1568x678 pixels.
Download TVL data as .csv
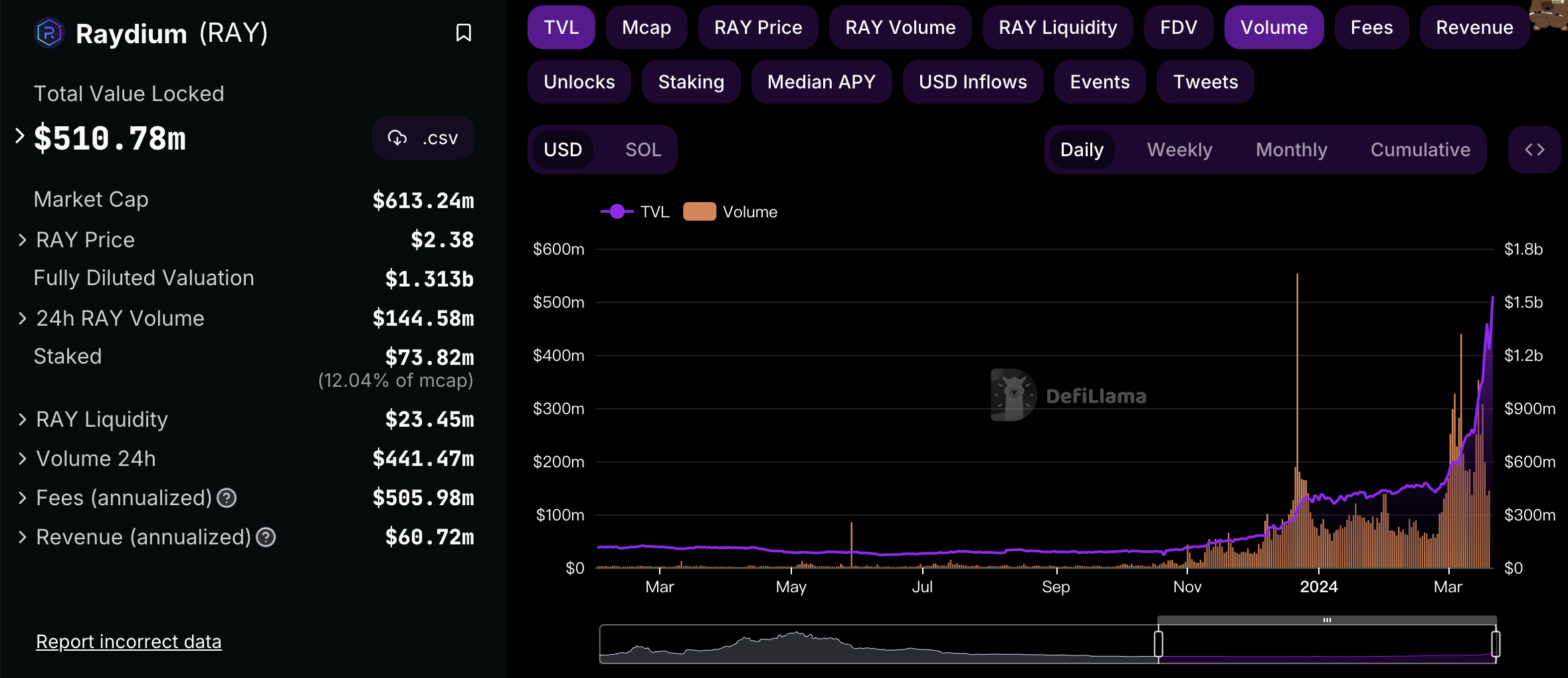pyautogui.click(x=423, y=138)
